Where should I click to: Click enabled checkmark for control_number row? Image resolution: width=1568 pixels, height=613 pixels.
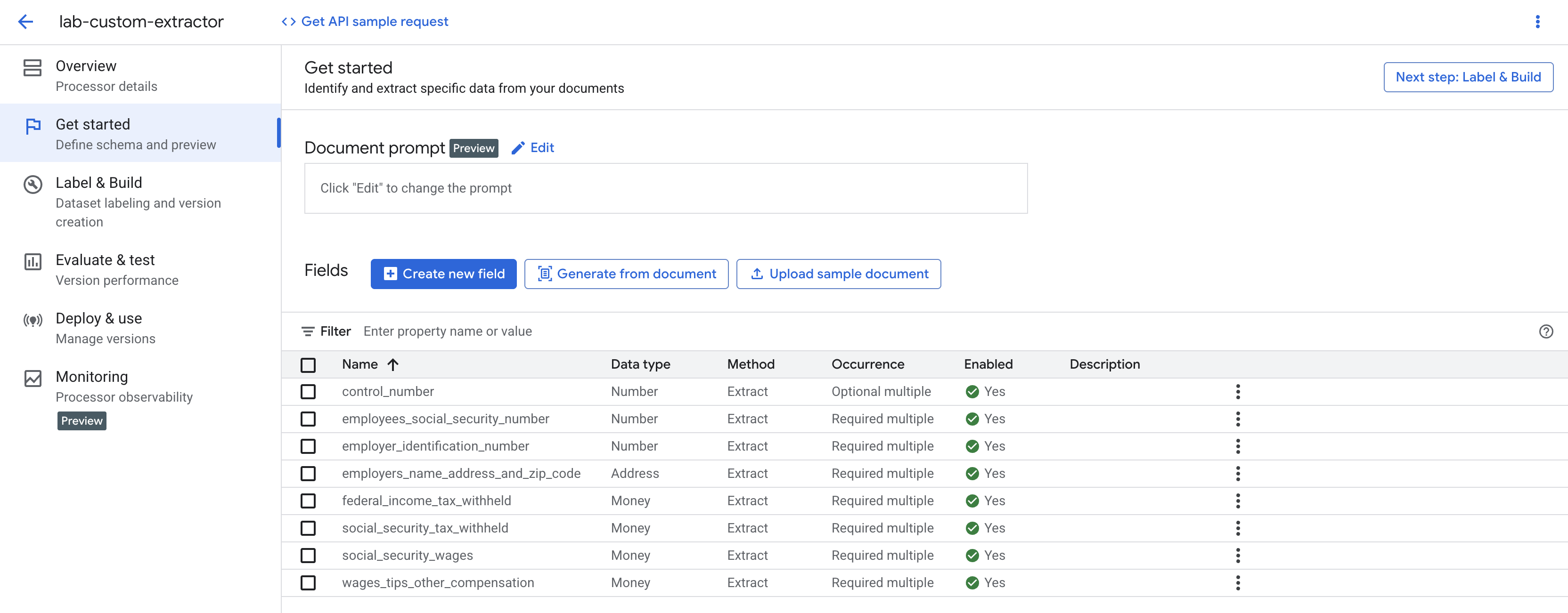point(972,392)
